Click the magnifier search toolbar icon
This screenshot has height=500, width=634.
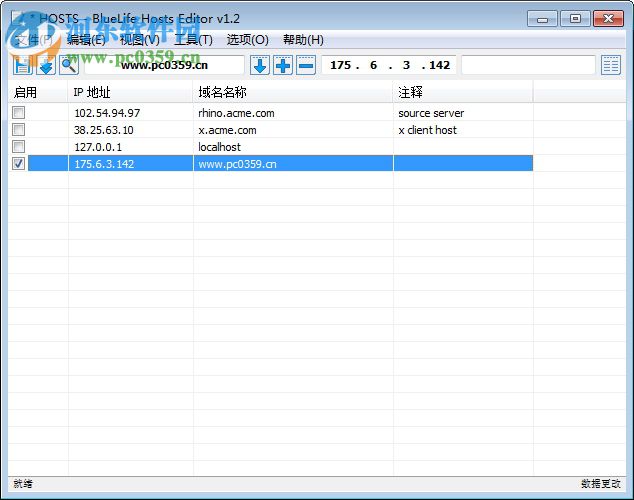pyautogui.click(x=69, y=65)
